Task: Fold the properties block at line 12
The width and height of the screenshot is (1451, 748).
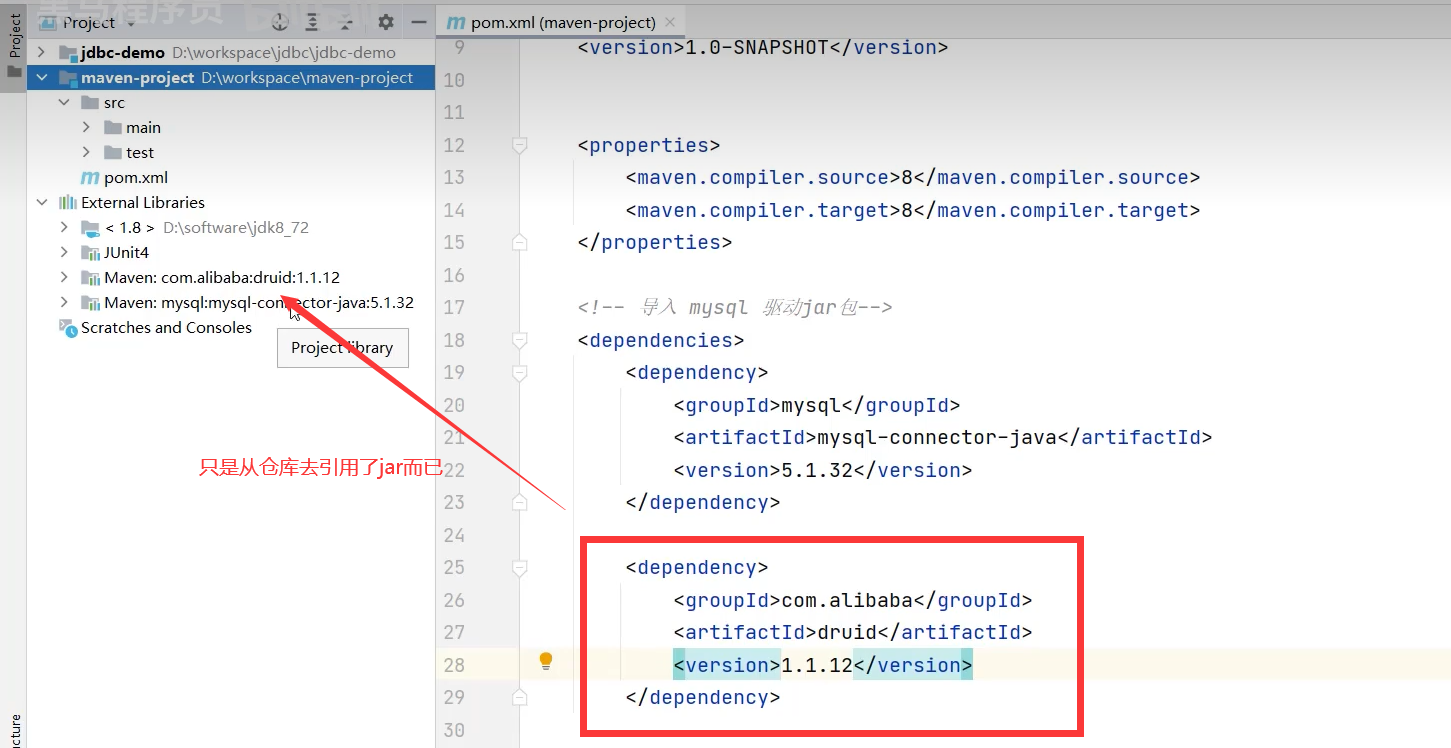Action: [519, 145]
